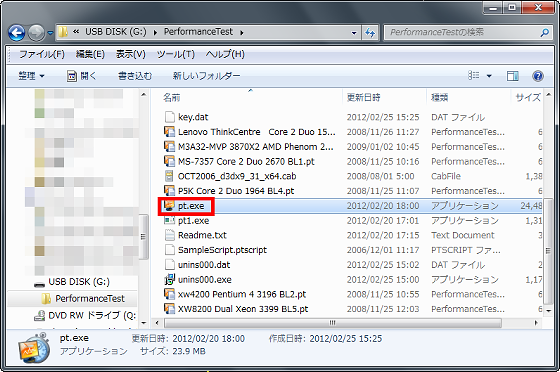Select the key.dat file icon
The width and height of the screenshot is (560, 372).
pos(169,117)
